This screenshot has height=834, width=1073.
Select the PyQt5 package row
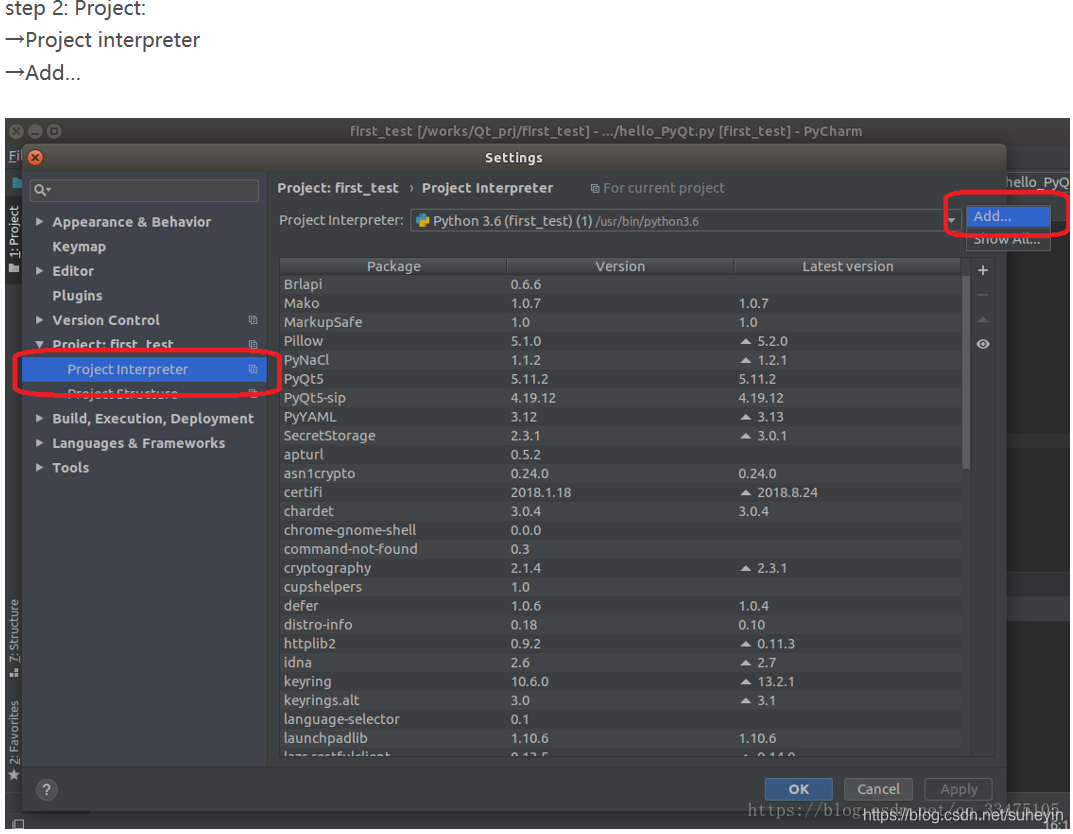pyautogui.click(x=620, y=379)
